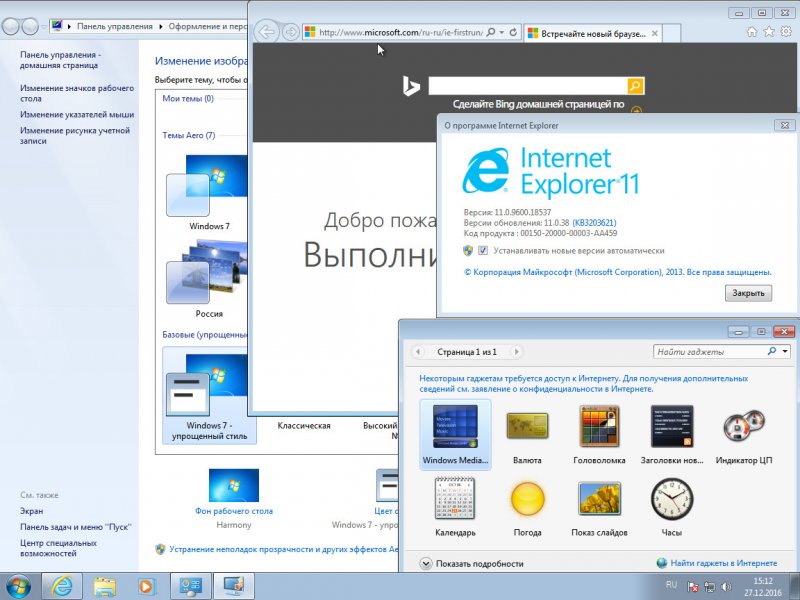Open the IE Favorites star
Screen dimensions: 800x600
769,32
